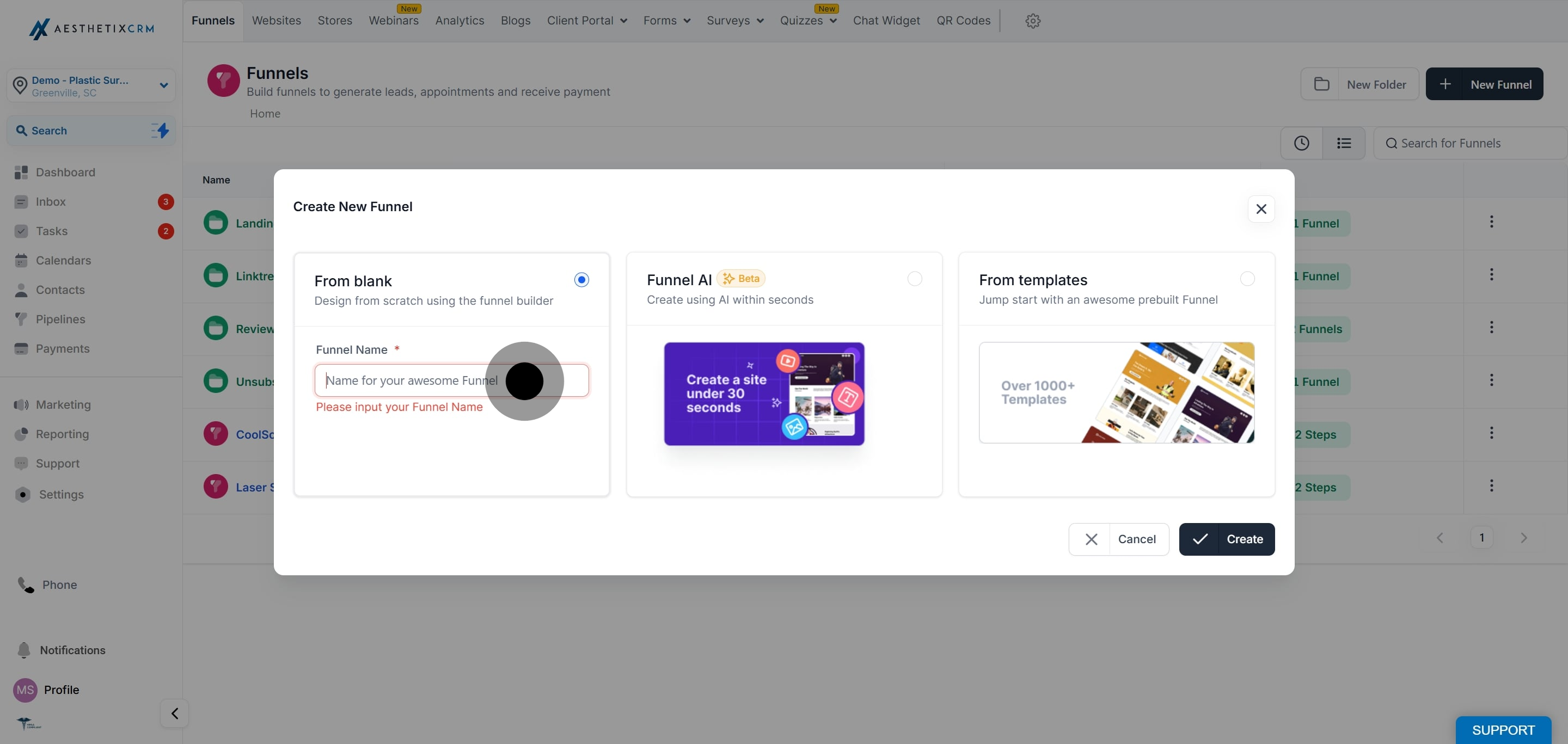1568x744 pixels.
Task: Select the Funnel AI radio option
Action: [x=914, y=279]
